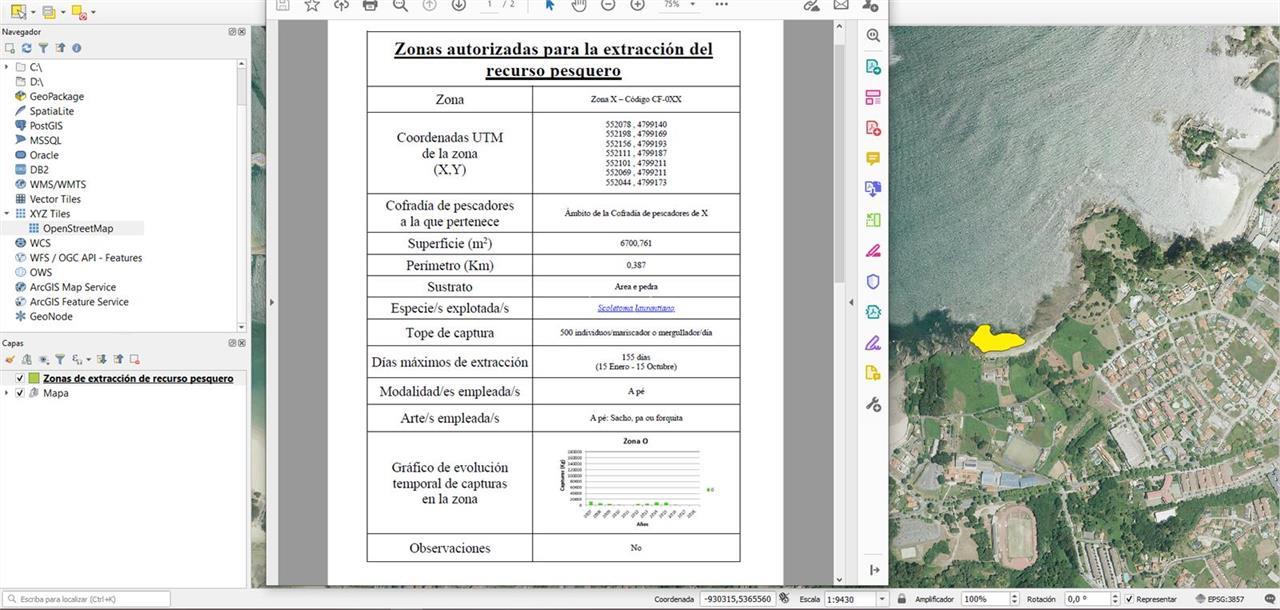Click the Capas remove layer icon
Viewport: 1280px width, 610px height.
(x=134, y=359)
